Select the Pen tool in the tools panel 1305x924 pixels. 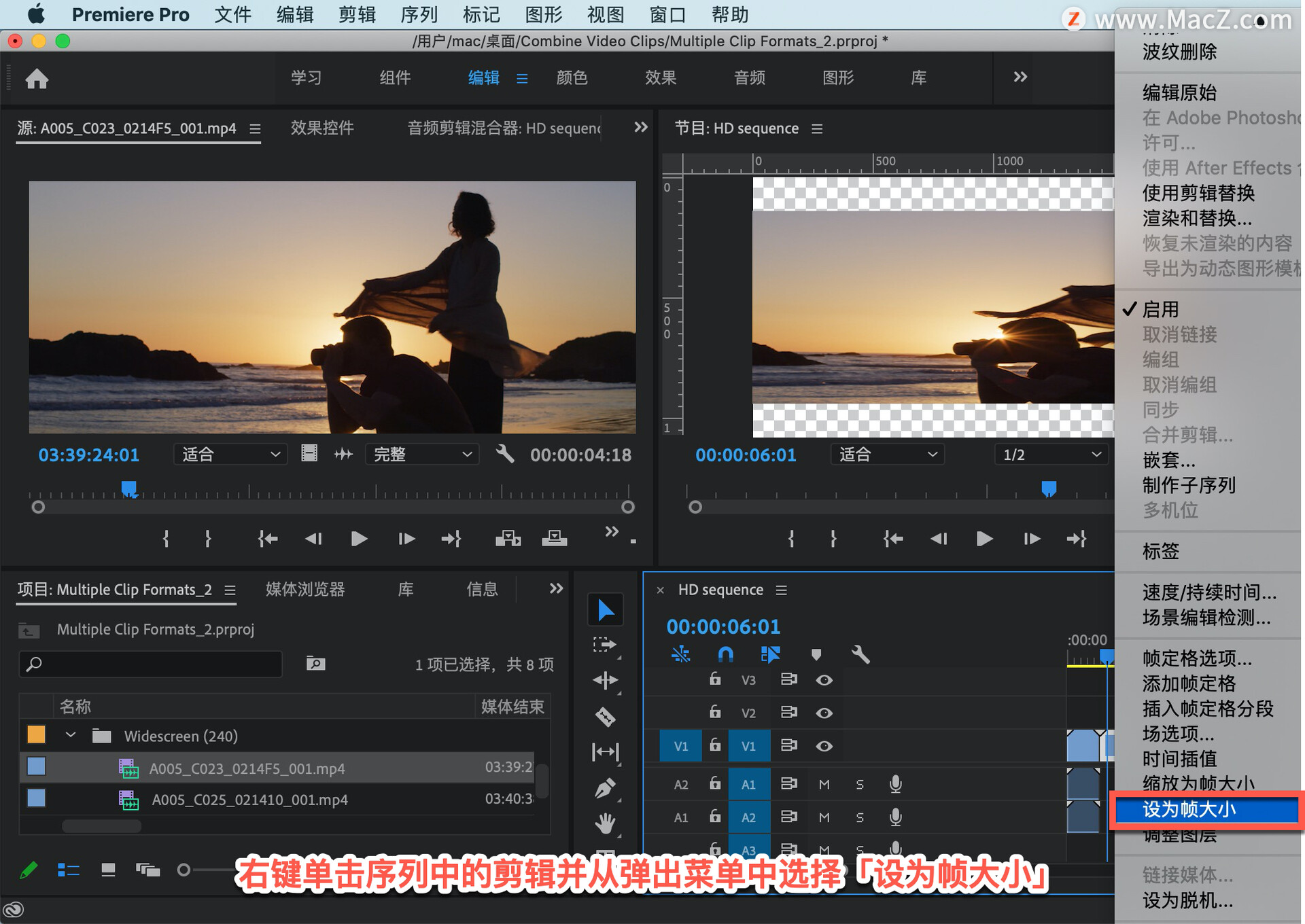click(605, 789)
